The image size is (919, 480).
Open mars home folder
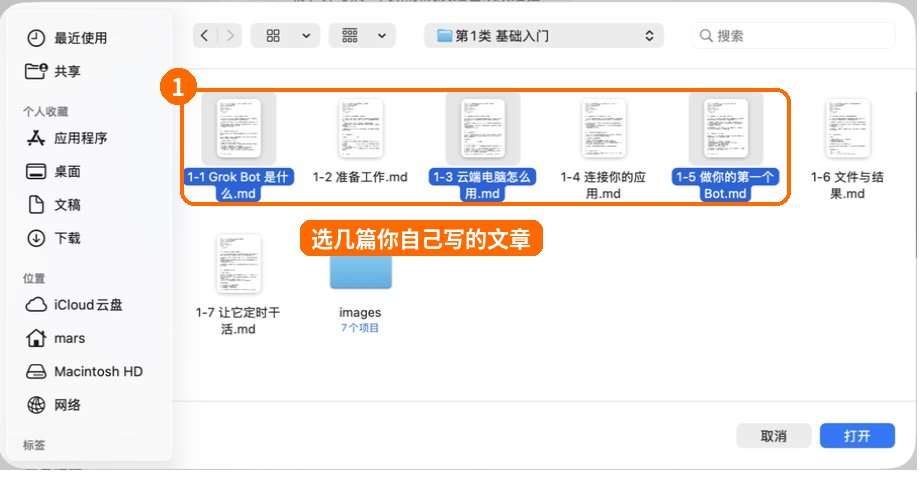(x=56, y=339)
